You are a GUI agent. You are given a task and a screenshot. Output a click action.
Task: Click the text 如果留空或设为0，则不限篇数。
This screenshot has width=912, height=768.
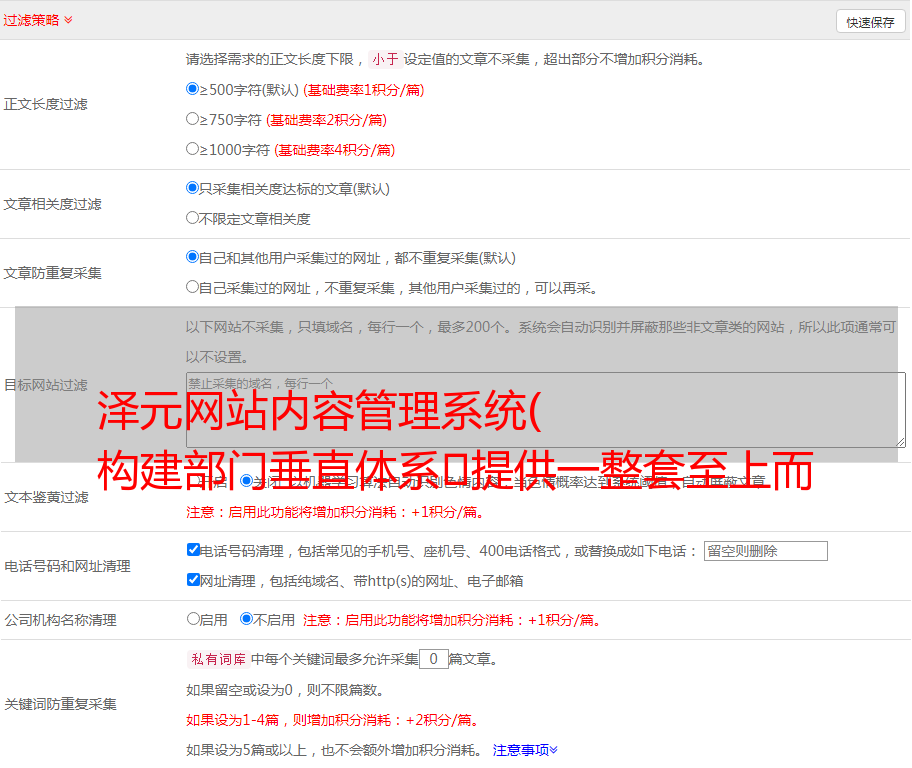coord(285,690)
